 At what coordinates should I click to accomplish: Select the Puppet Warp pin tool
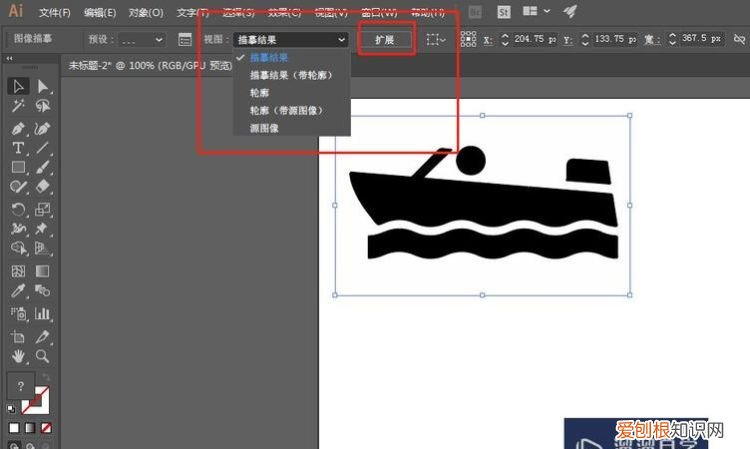[43, 229]
